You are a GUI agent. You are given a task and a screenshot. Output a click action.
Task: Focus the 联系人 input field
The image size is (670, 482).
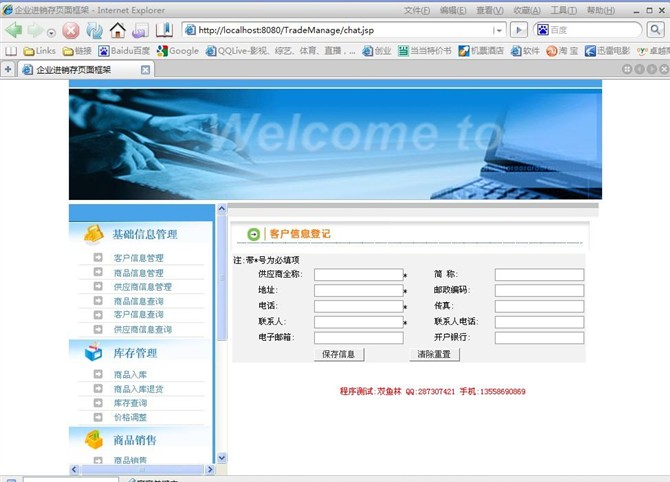pyautogui.click(x=359, y=322)
